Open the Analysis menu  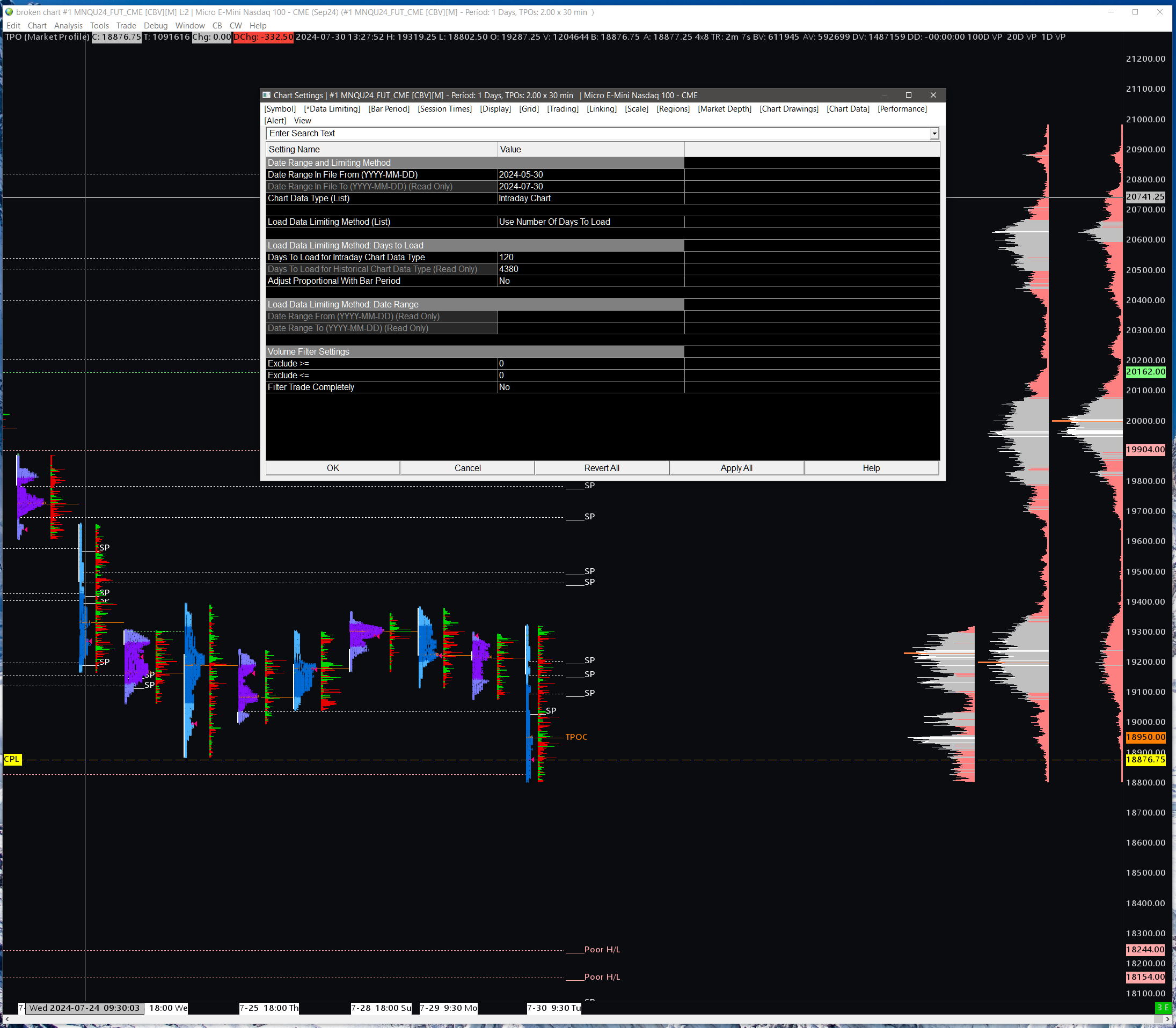pos(68,26)
